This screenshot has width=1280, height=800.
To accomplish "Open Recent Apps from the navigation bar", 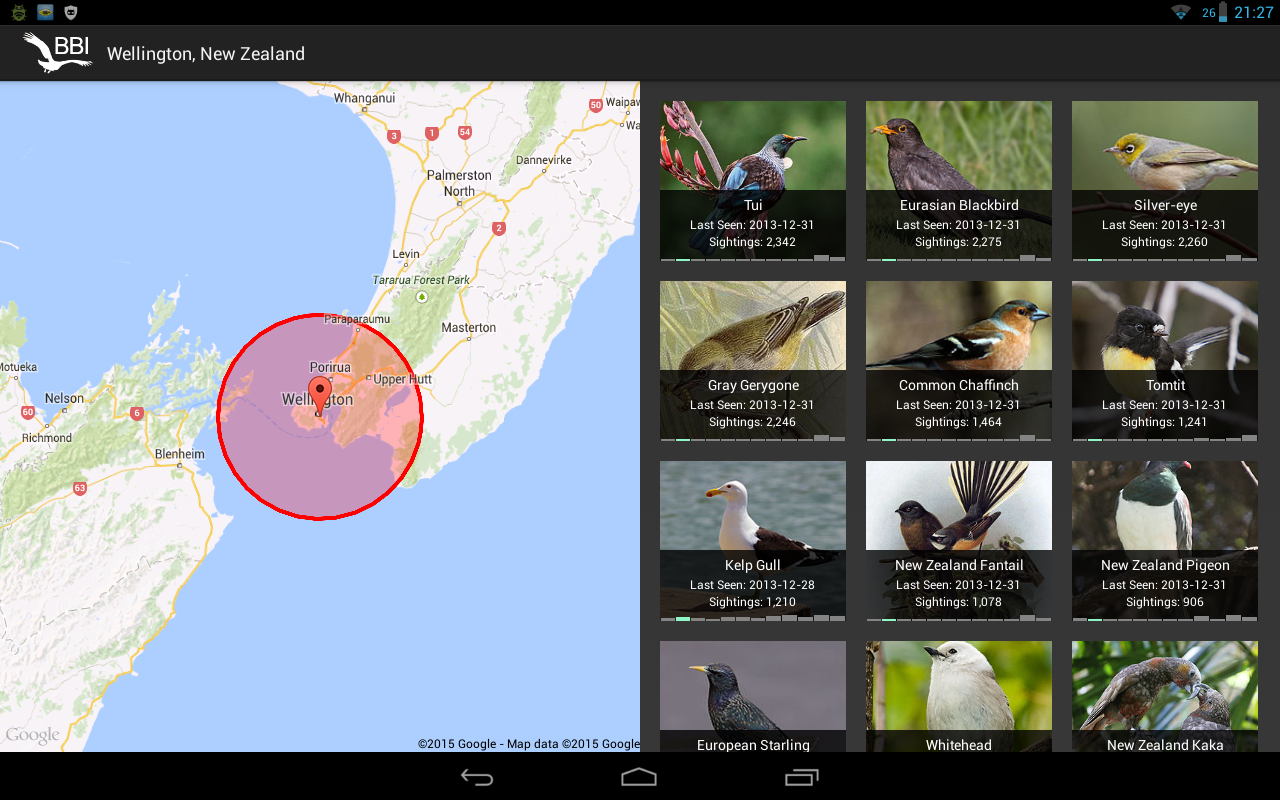I will [x=800, y=777].
